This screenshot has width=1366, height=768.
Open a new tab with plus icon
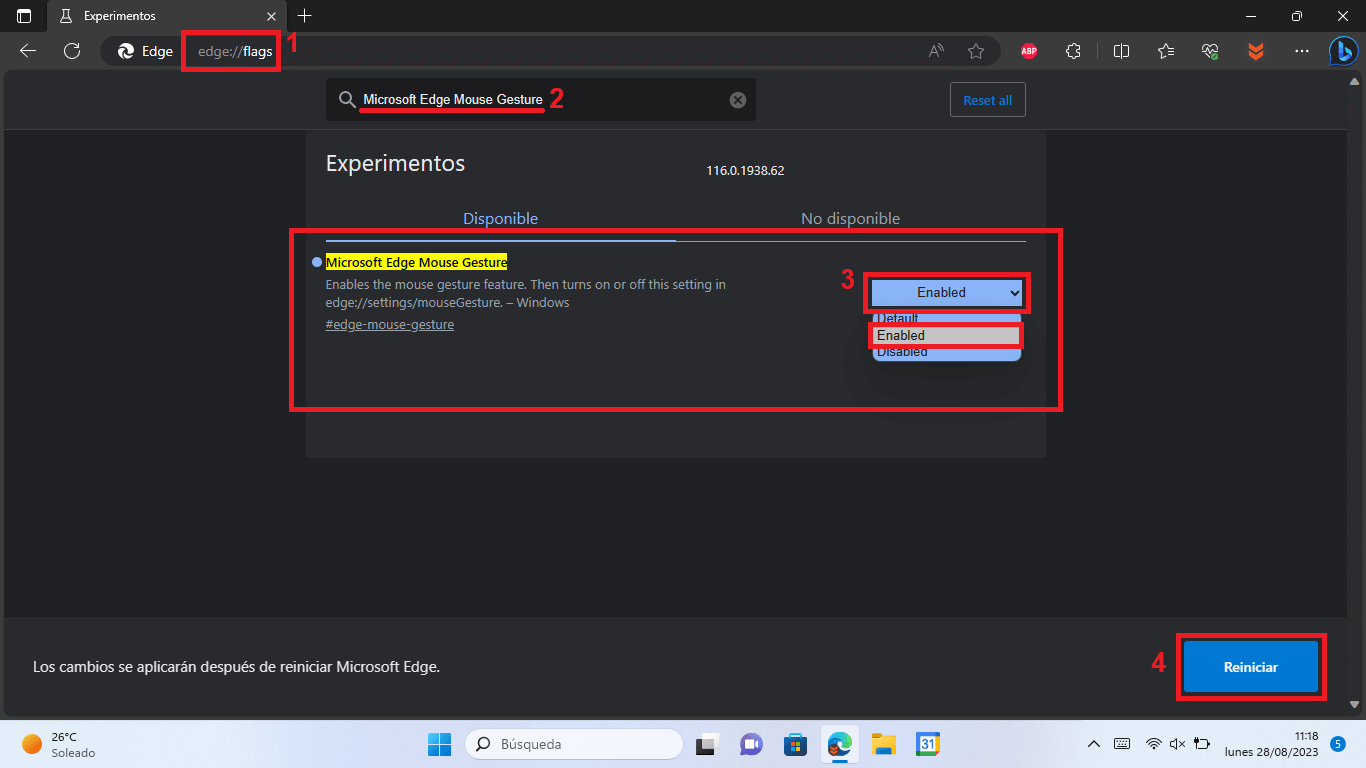[305, 16]
